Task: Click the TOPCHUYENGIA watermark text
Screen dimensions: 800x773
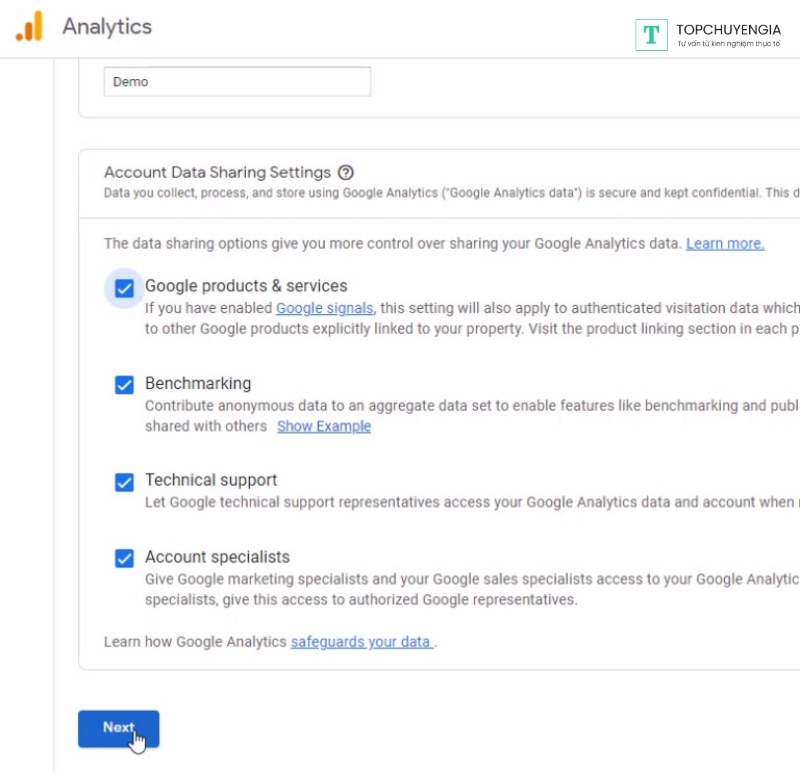Action: coord(727,29)
